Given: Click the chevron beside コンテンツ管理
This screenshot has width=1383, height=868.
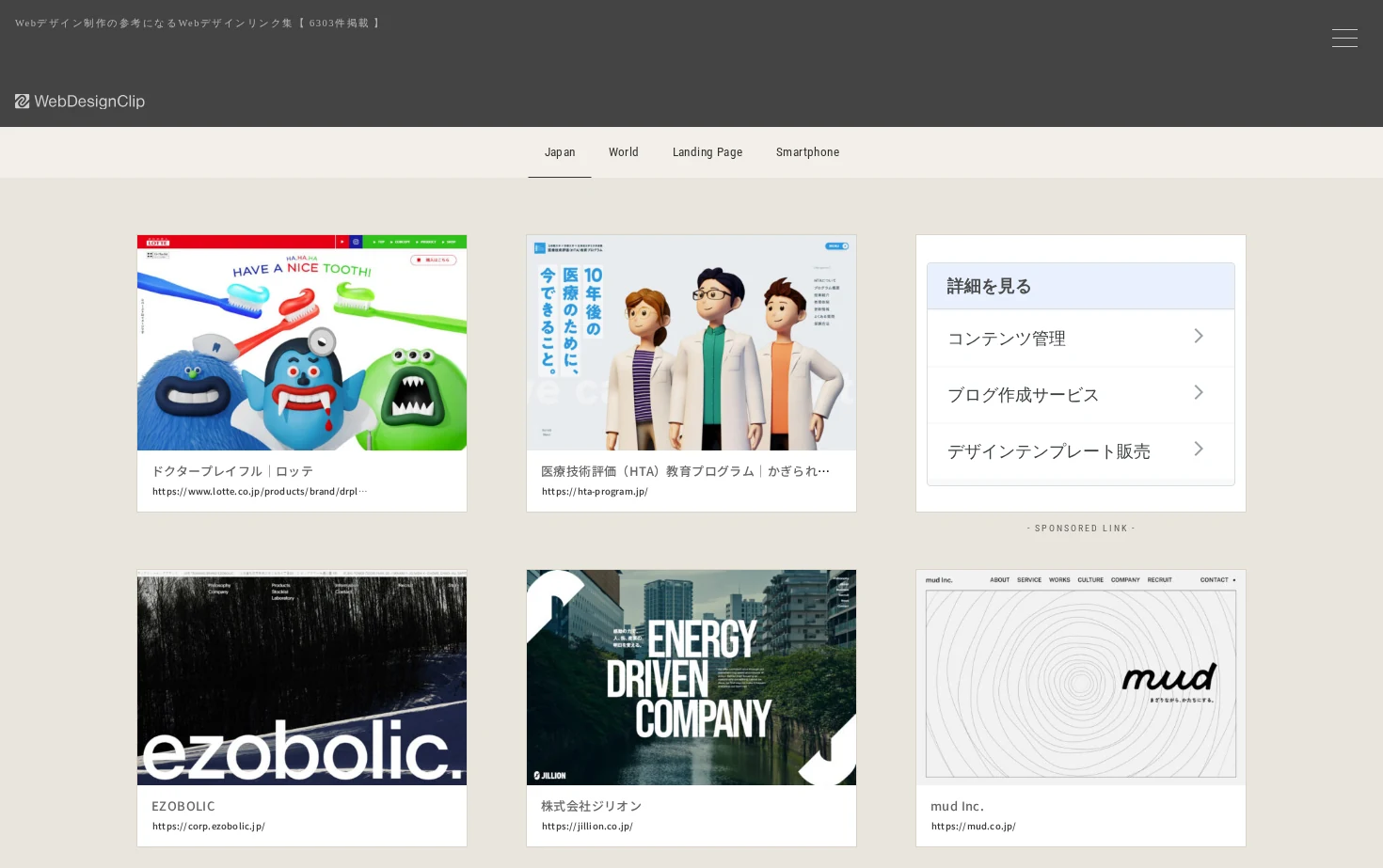Looking at the screenshot, I should [x=1199, y=336].
